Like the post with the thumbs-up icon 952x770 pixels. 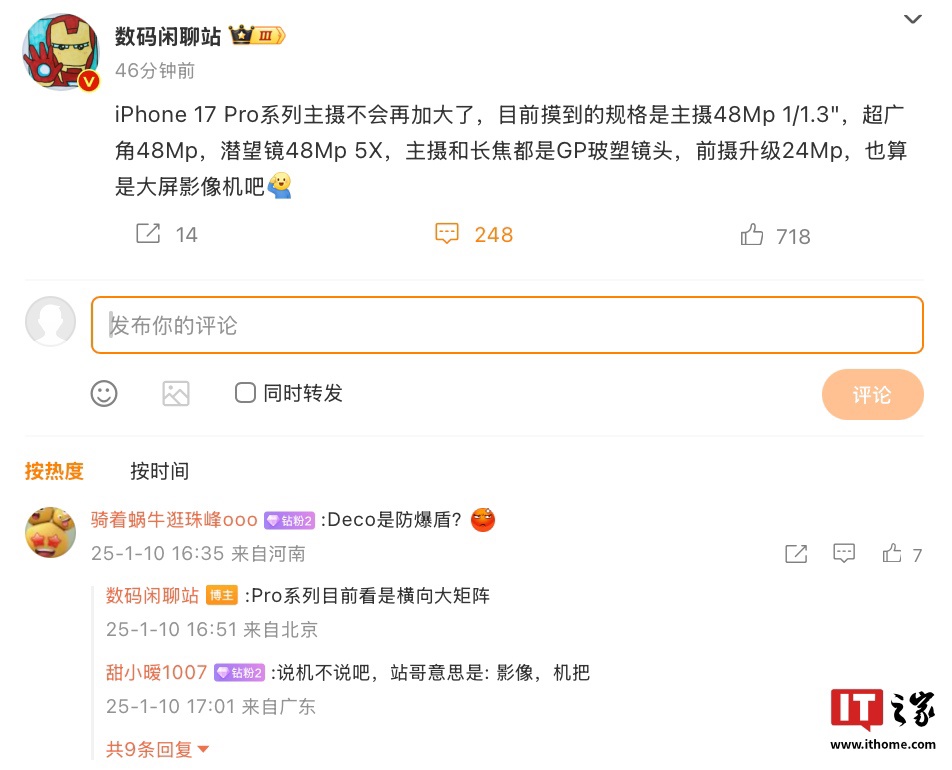pyautogui.click(x=752, y=234)
